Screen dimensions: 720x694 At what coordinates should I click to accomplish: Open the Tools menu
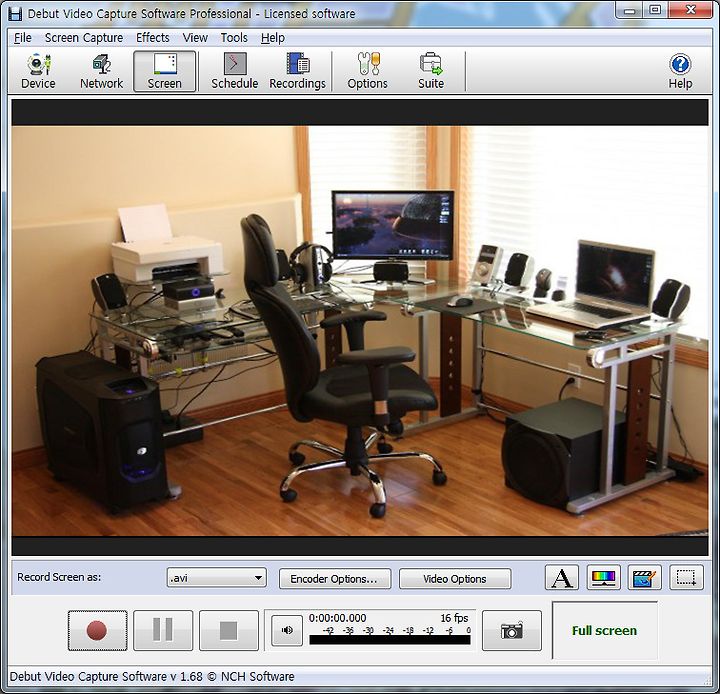tap(234, 38)
